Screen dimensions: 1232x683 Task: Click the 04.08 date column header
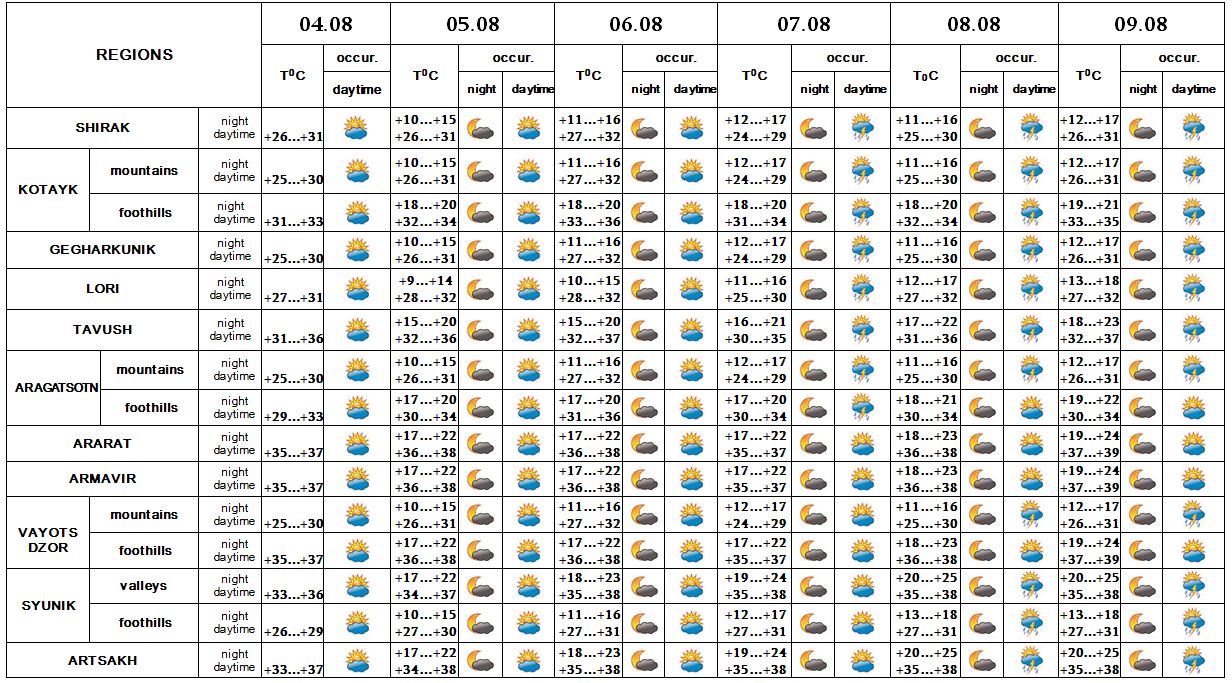tap(326, 24)
